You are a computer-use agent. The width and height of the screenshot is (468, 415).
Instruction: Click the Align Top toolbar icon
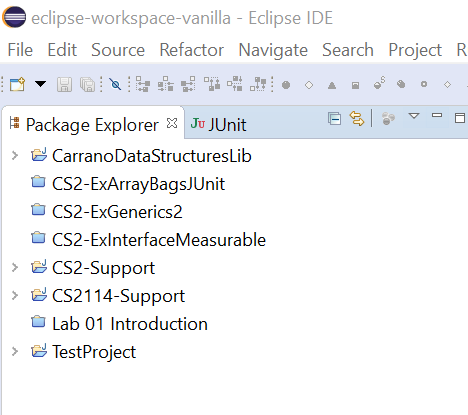212,84
